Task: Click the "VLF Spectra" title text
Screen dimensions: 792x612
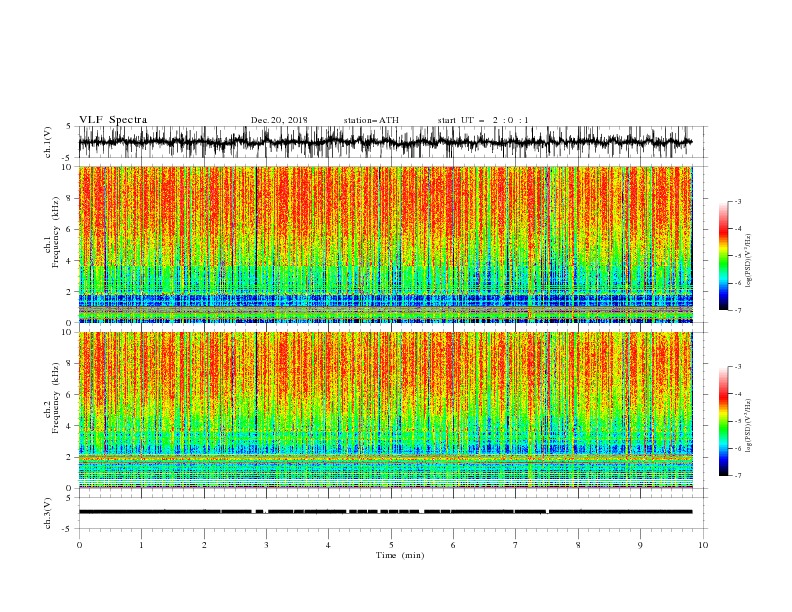Action: (x=113, y=120)
